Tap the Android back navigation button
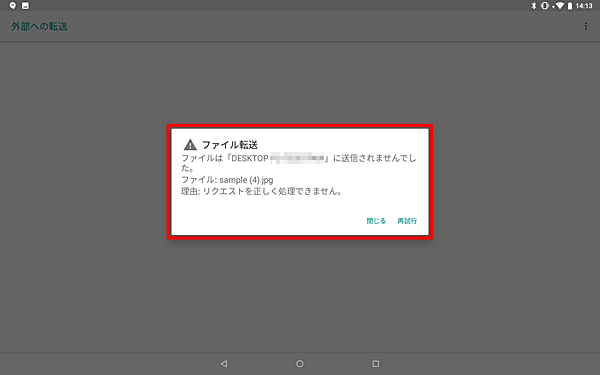Screen dimensions: 600x375 pyautogui.click(x=224, y=363)
